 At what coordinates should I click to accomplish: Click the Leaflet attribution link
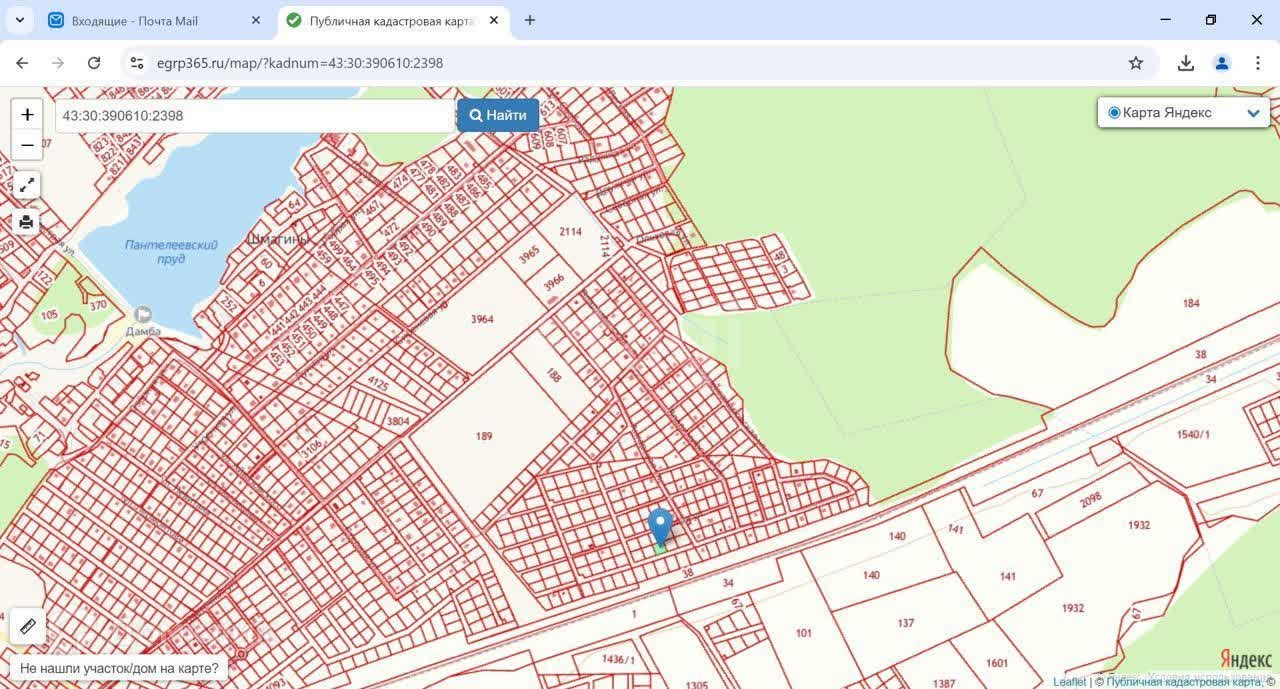1069,682
